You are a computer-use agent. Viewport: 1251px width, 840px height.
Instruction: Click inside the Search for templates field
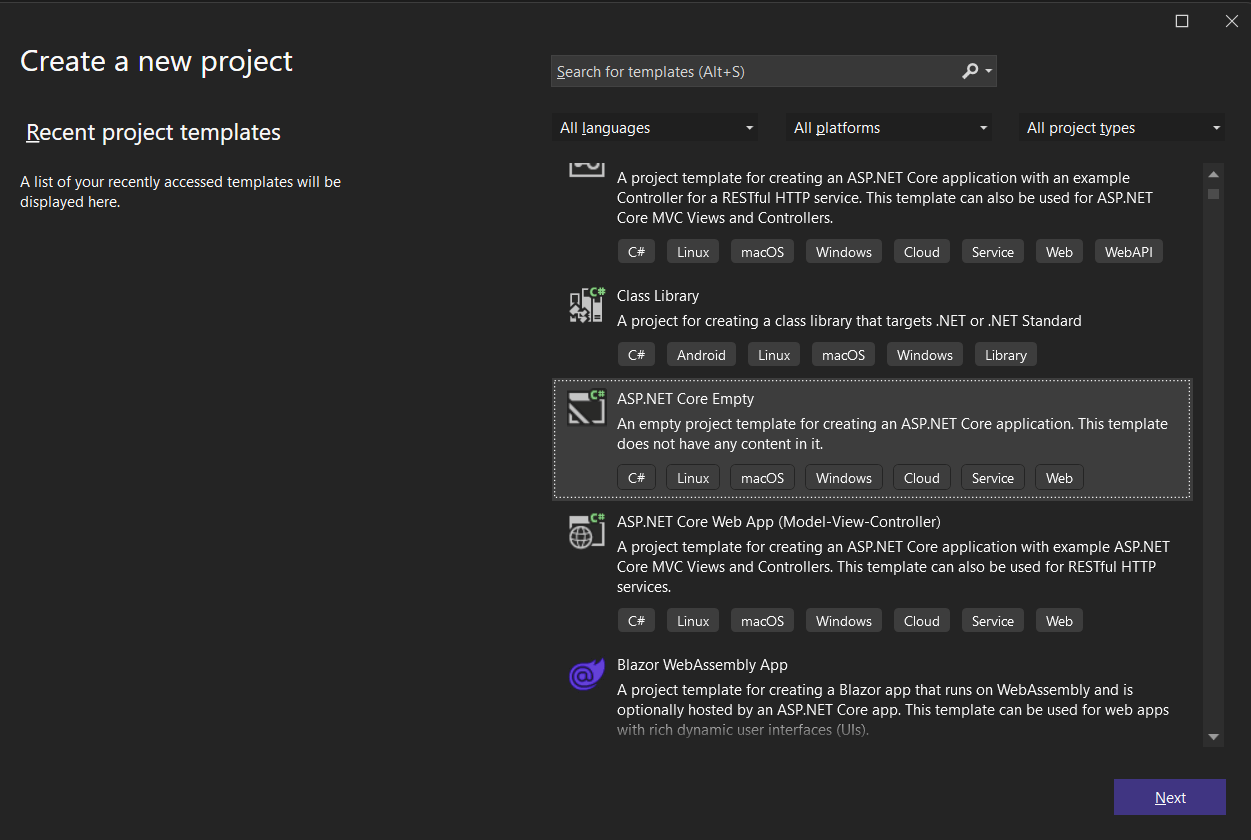(x=750, y=71)
